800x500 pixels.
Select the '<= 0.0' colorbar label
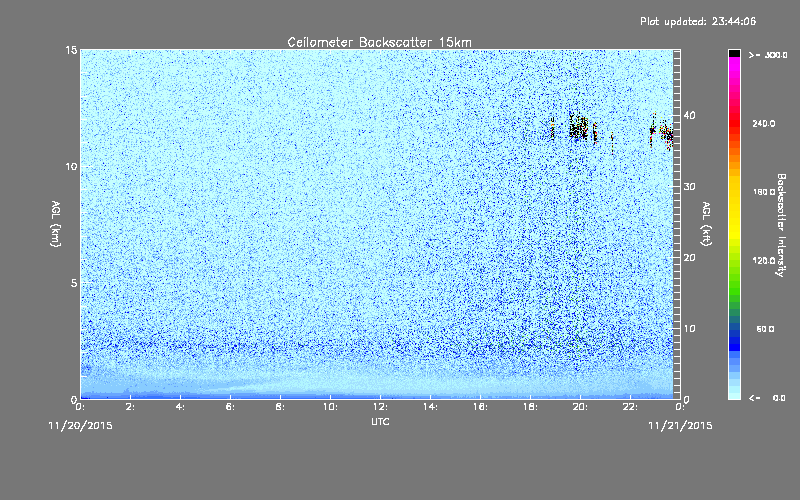[767, 398]
